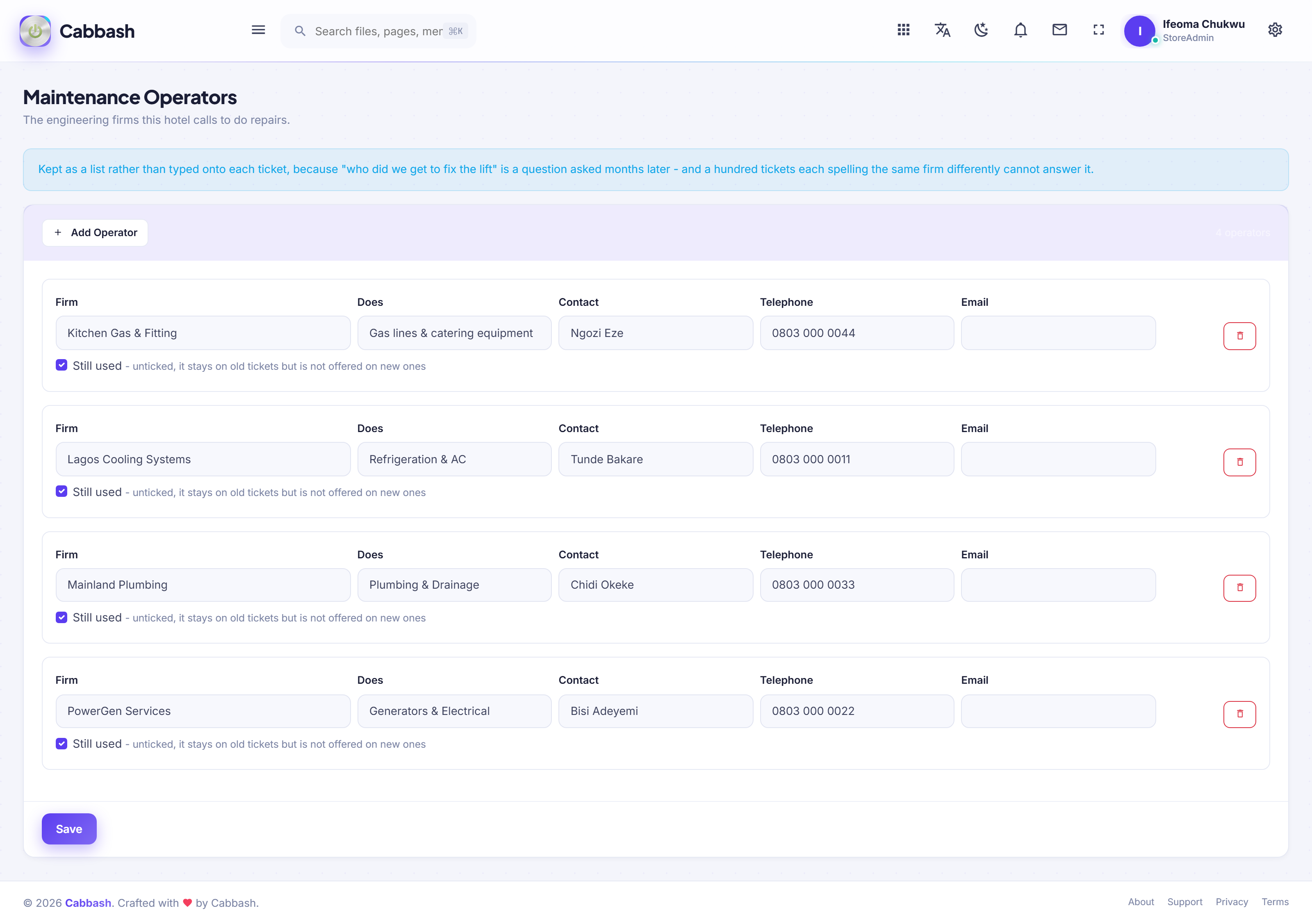Edit the PowerGen Services firm field
Viewport: 1312px width, 924px height.
click(x=203, y=711)
